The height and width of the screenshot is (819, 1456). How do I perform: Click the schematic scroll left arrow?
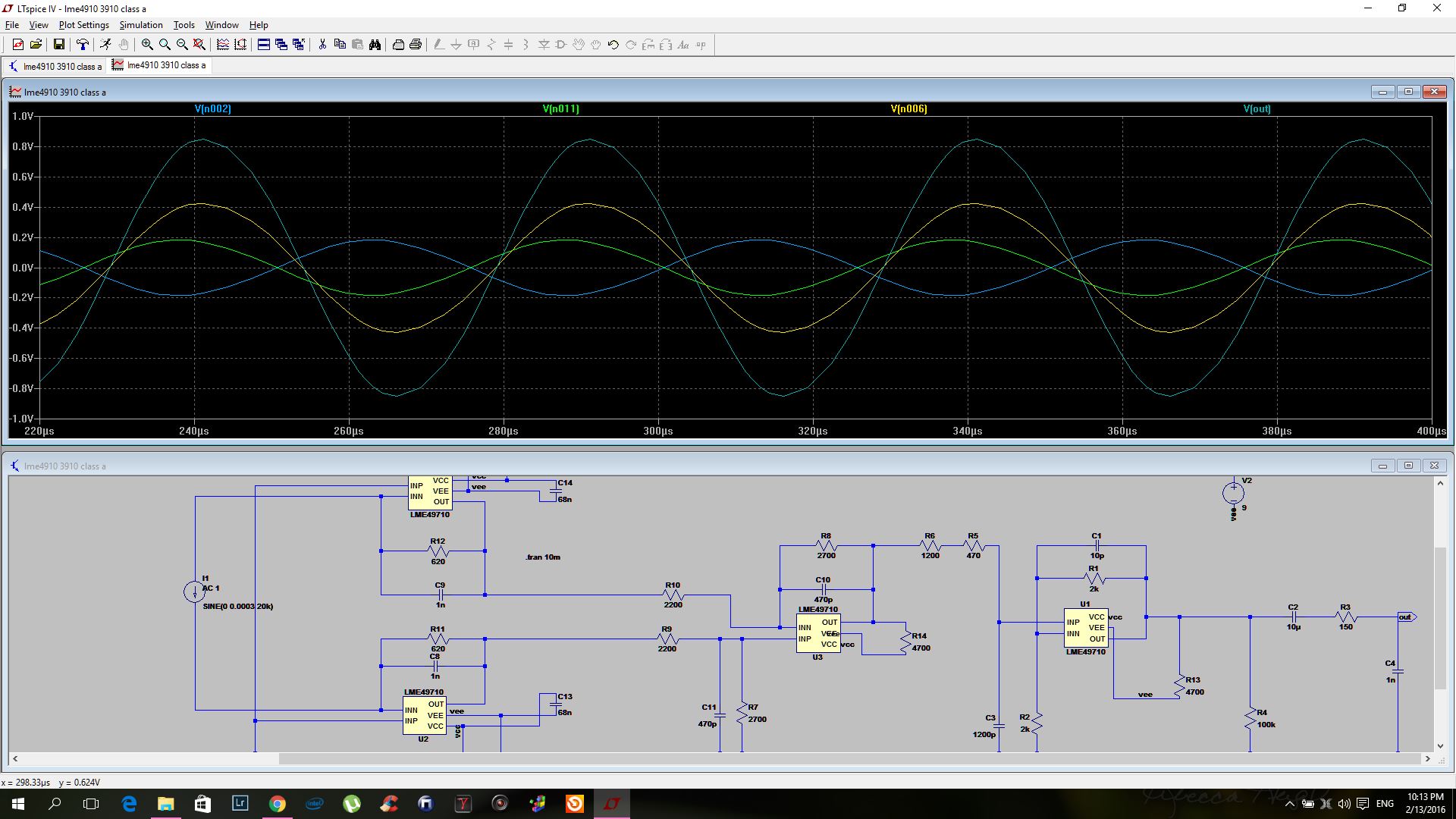coord(15,758)
